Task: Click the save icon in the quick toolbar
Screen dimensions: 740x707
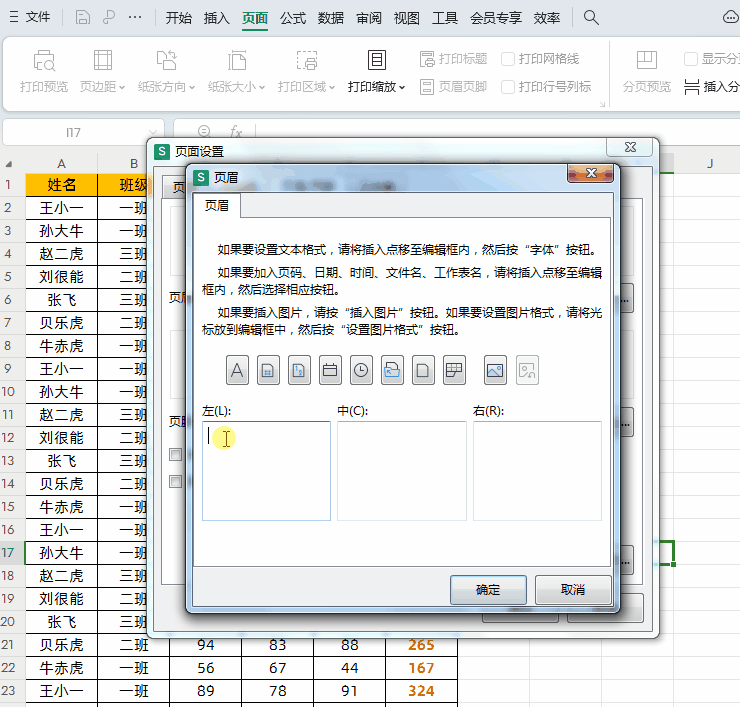Action: point(83,18)
